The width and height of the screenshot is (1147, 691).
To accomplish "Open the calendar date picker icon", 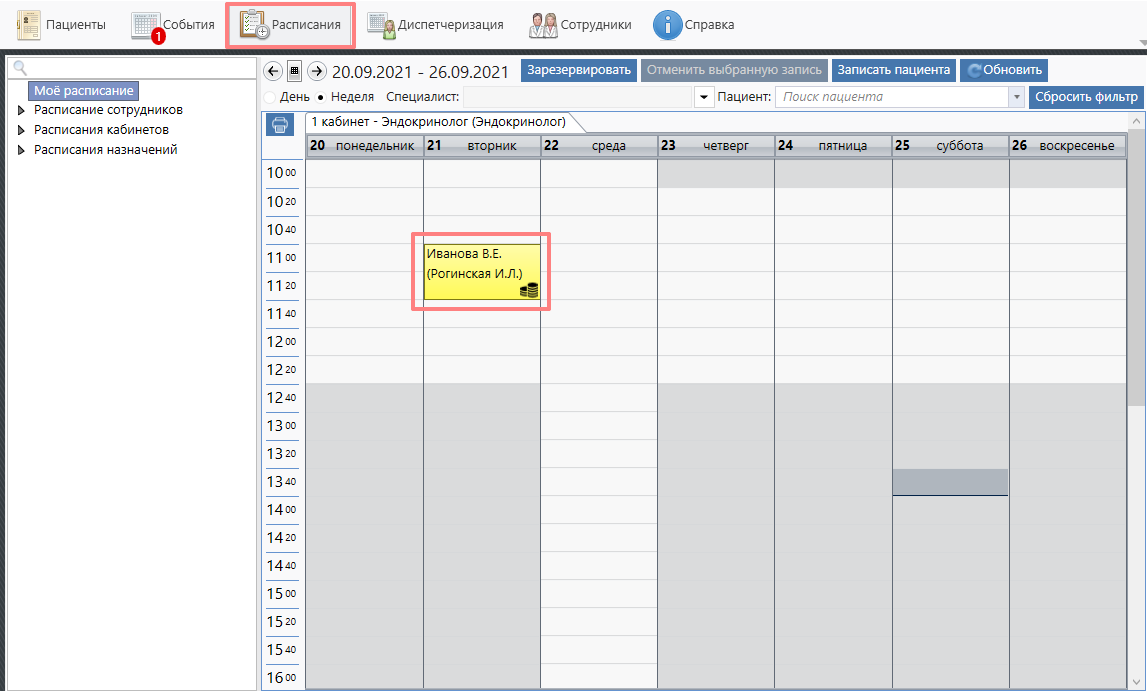I will click(x=294, y=71).
